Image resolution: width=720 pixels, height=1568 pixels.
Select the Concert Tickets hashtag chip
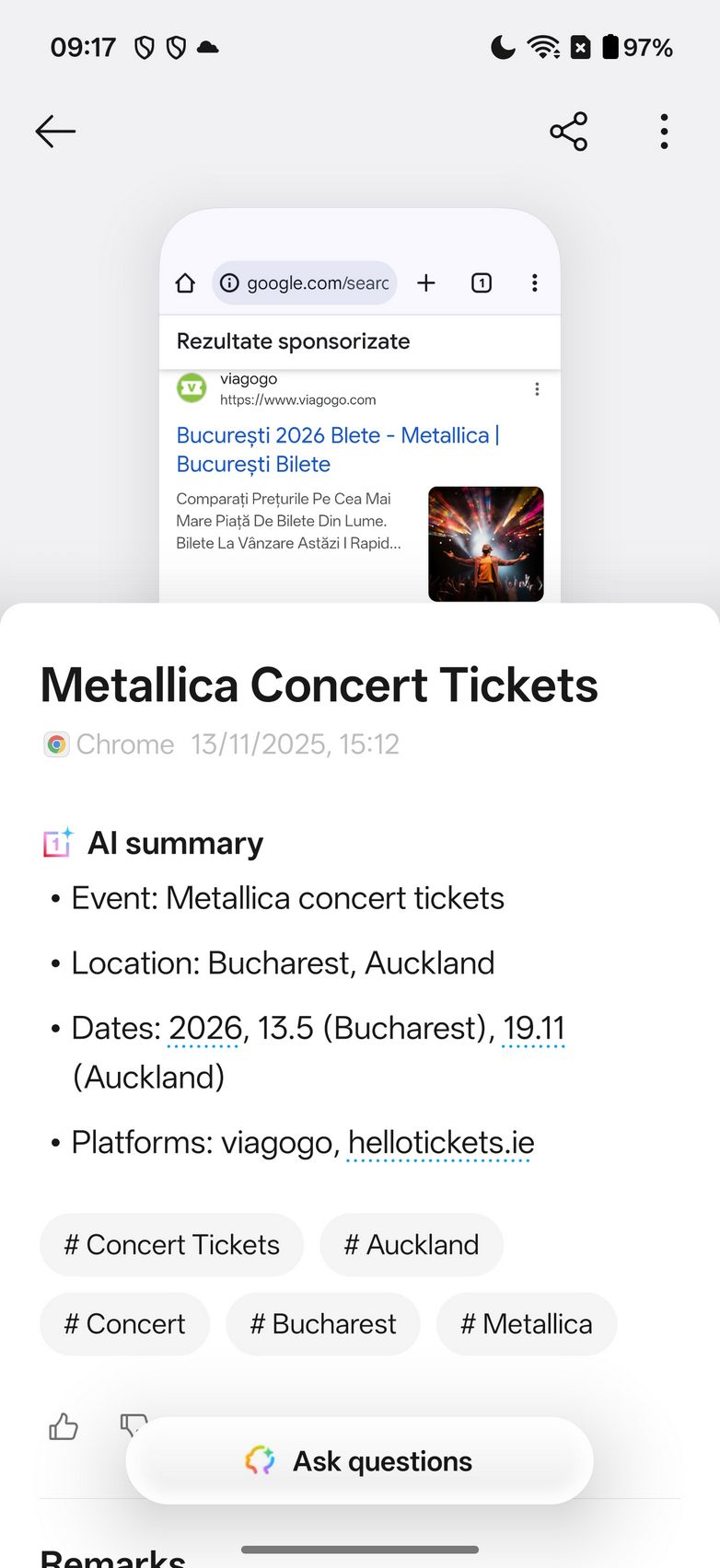[171, 1245]
